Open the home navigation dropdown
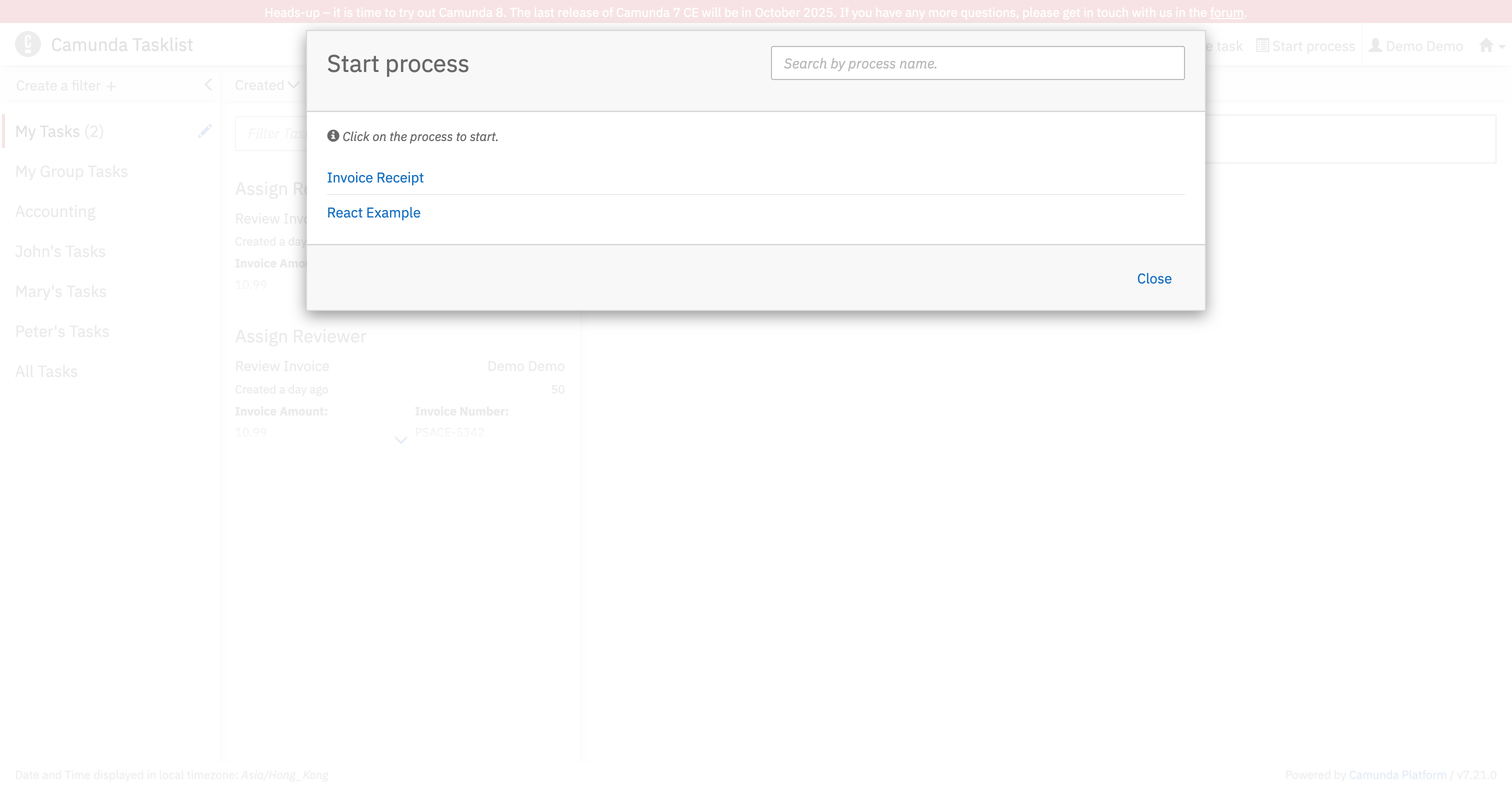The height and width of the screenshot is (785, 1512). pos(1491,46)
